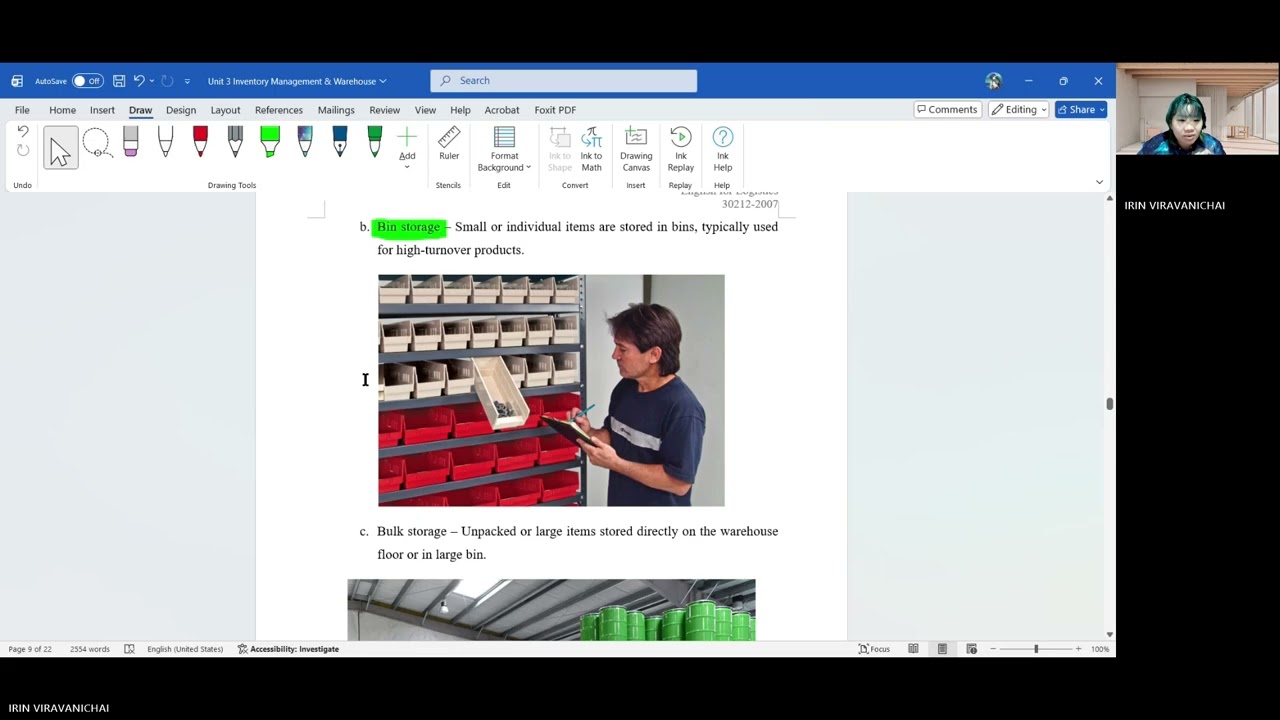
Task: Open the Design tab
Action: pos(181,110)
